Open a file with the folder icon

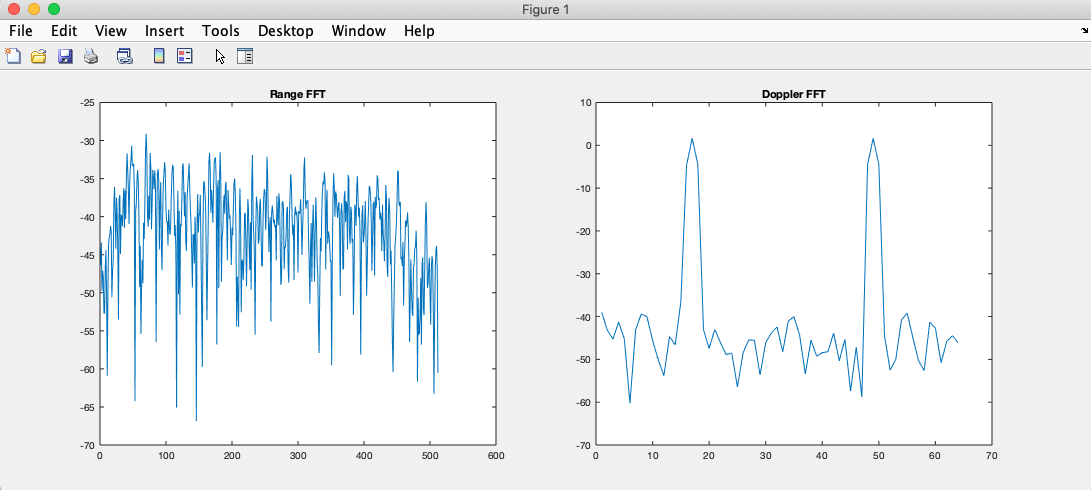tap(38, 56)
